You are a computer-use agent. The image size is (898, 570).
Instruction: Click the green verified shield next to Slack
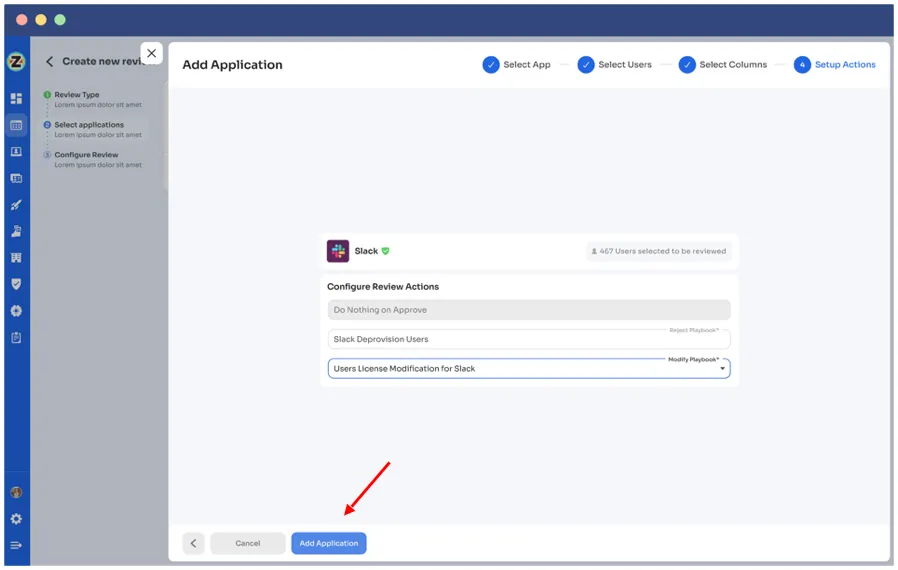[385, 251]
